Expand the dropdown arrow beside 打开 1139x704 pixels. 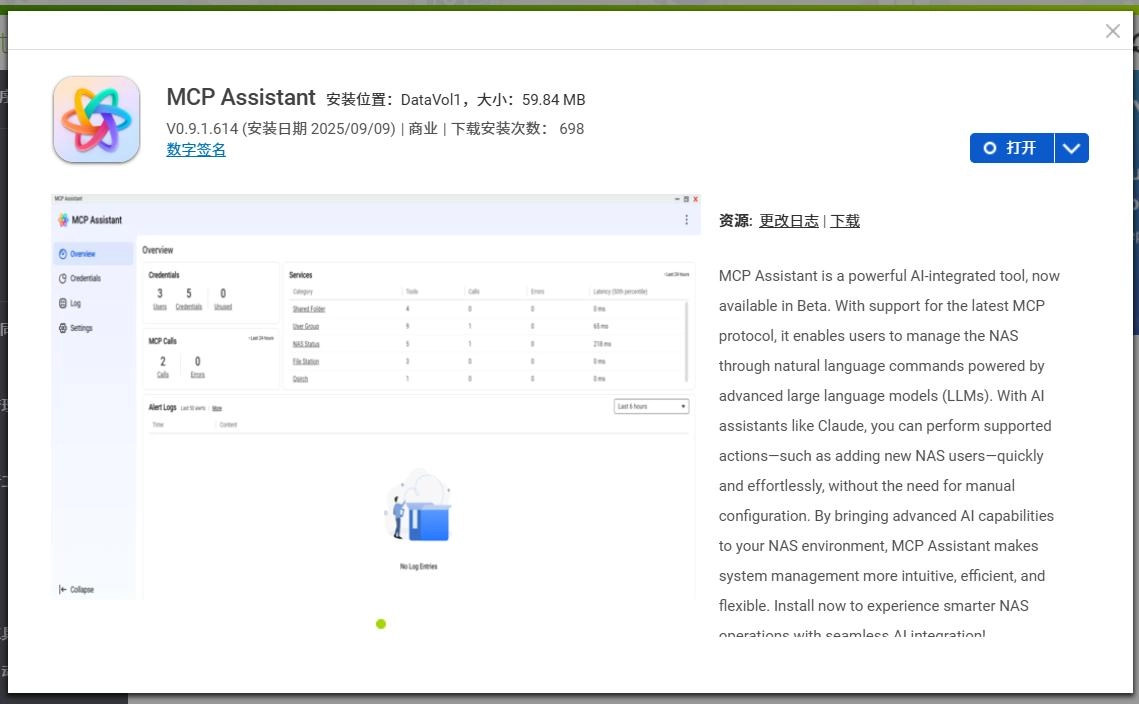tap(1072, 148)
